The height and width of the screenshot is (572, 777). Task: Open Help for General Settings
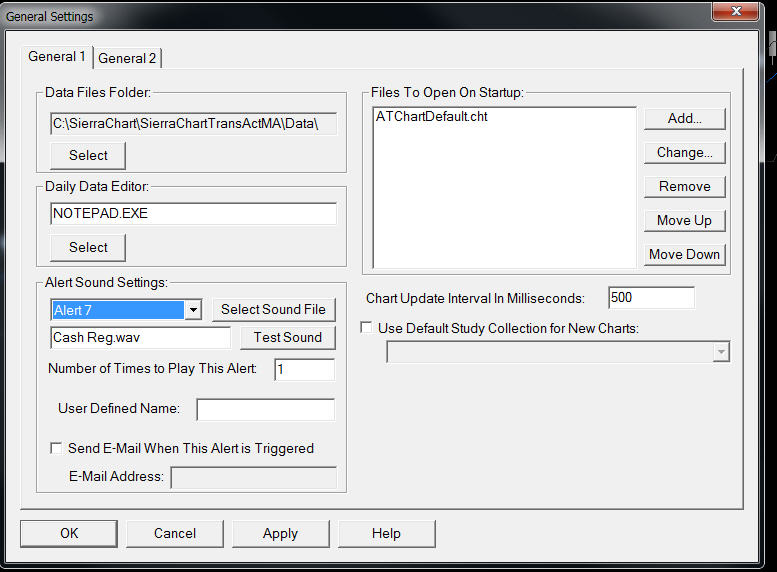(387, 534)
